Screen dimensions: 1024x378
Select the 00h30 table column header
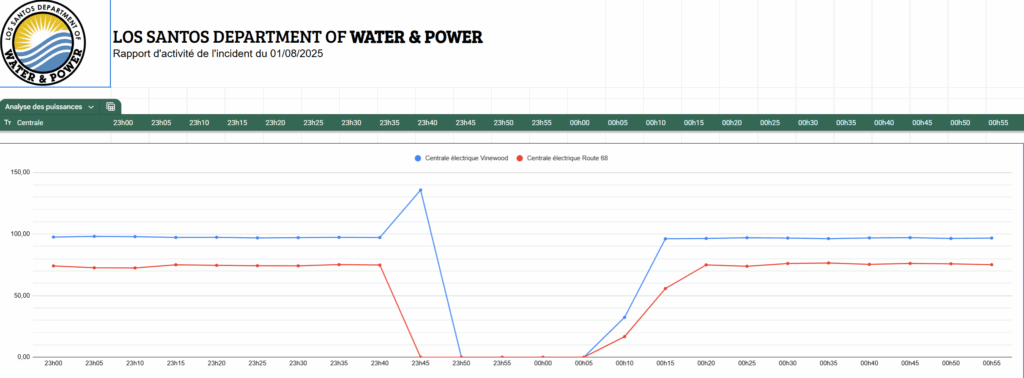[808, 123]
